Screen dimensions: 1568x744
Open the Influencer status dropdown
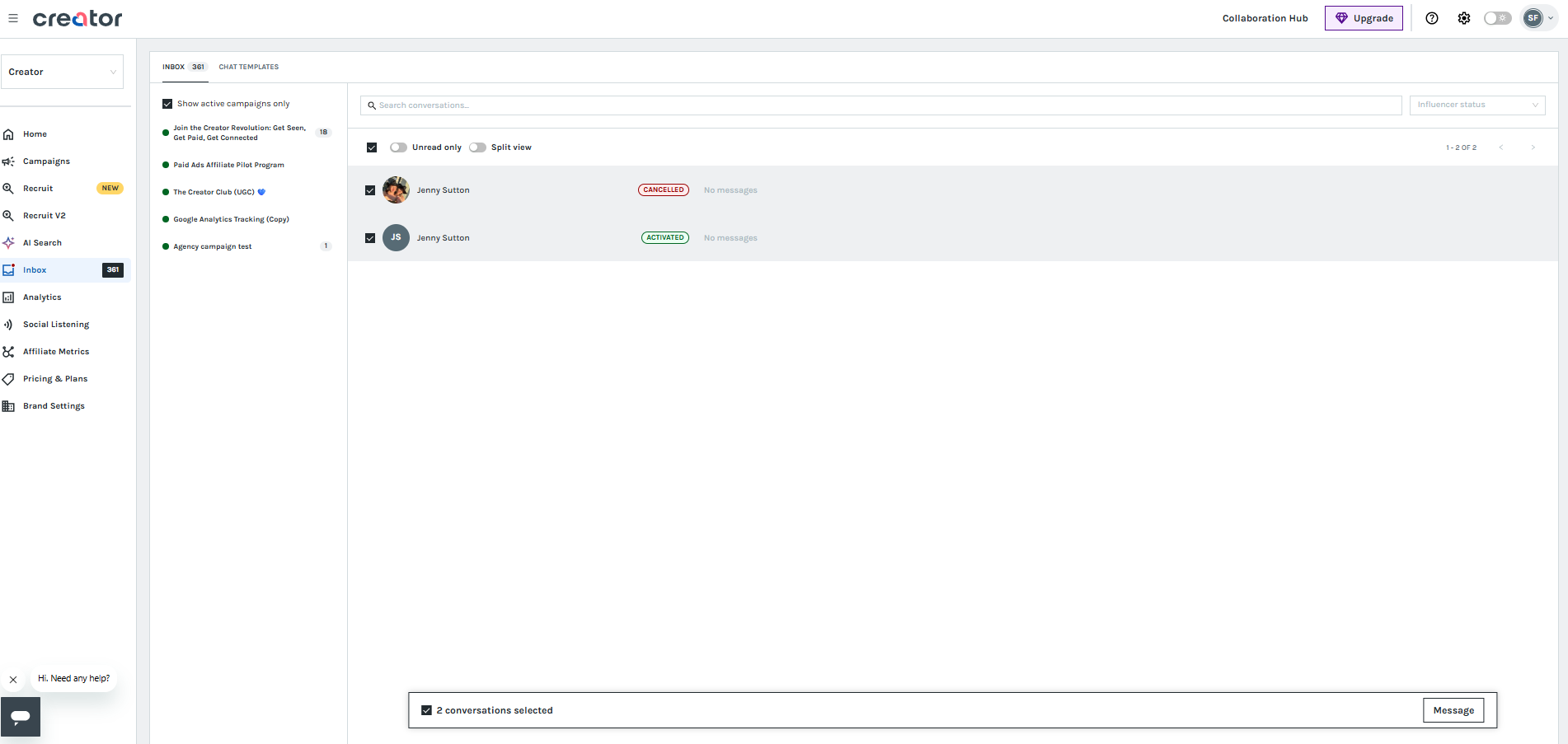coord(1477,105)
